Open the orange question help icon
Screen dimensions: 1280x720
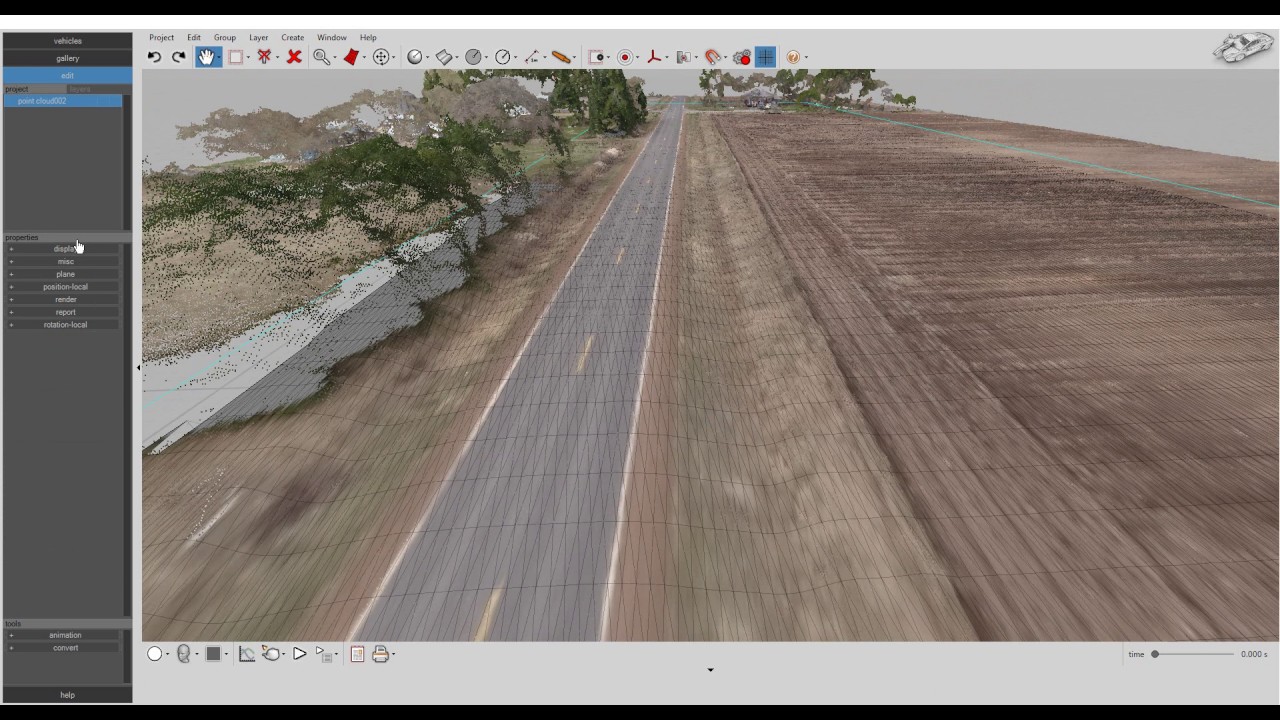(793, 57)
